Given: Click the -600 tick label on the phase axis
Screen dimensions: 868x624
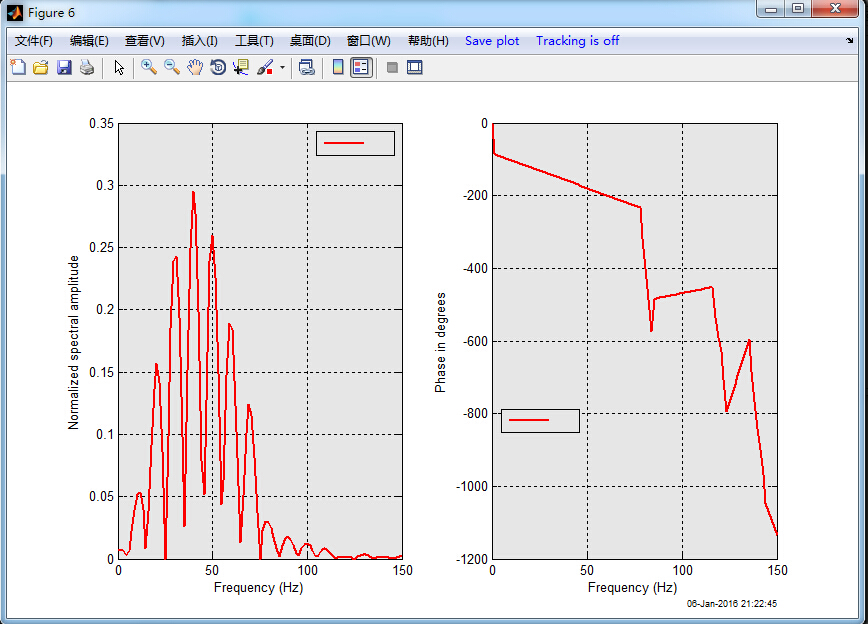Looking at the screenshot, I should [x=476, y=341].
